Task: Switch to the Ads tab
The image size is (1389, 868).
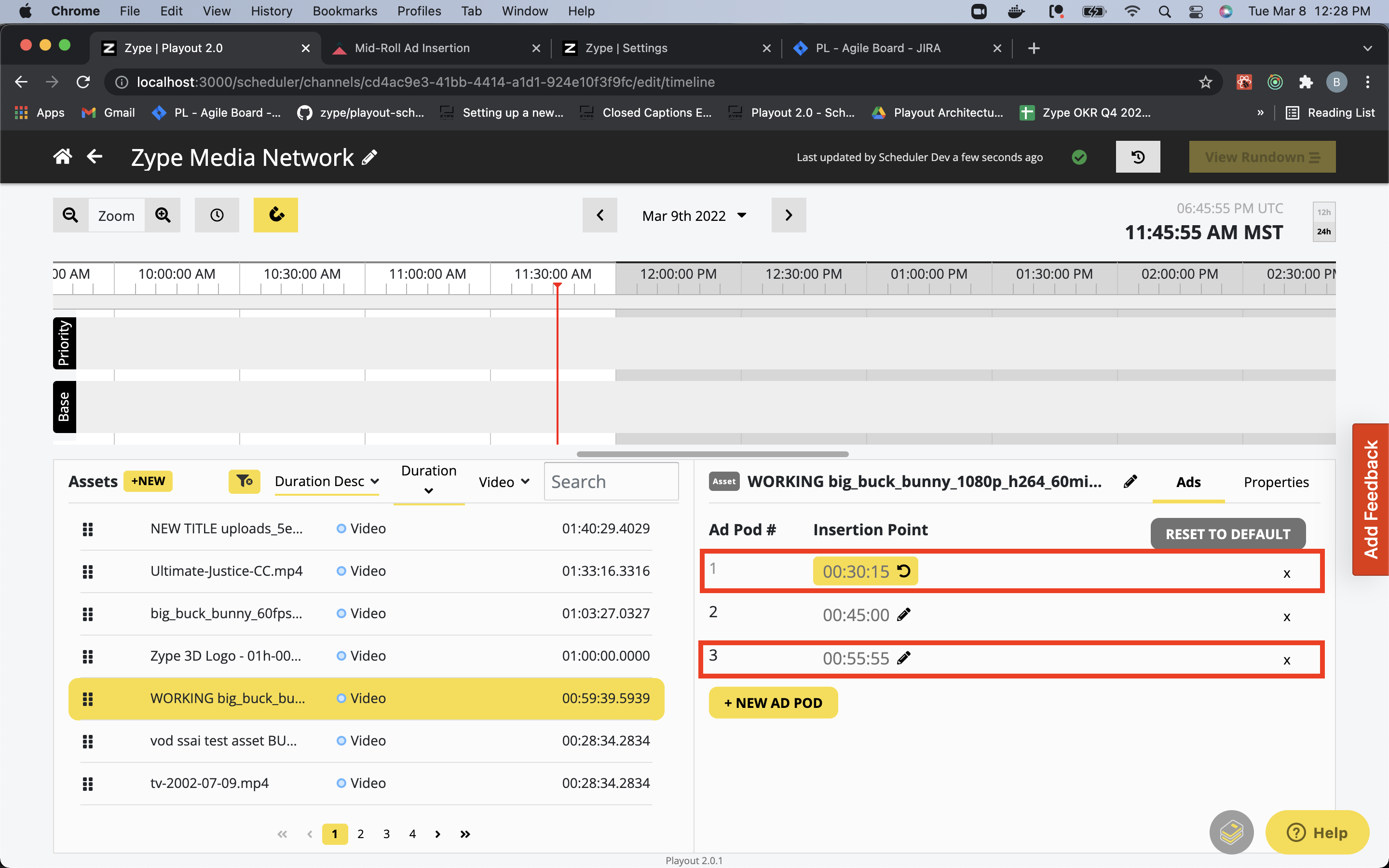Action: [1188, 482]
